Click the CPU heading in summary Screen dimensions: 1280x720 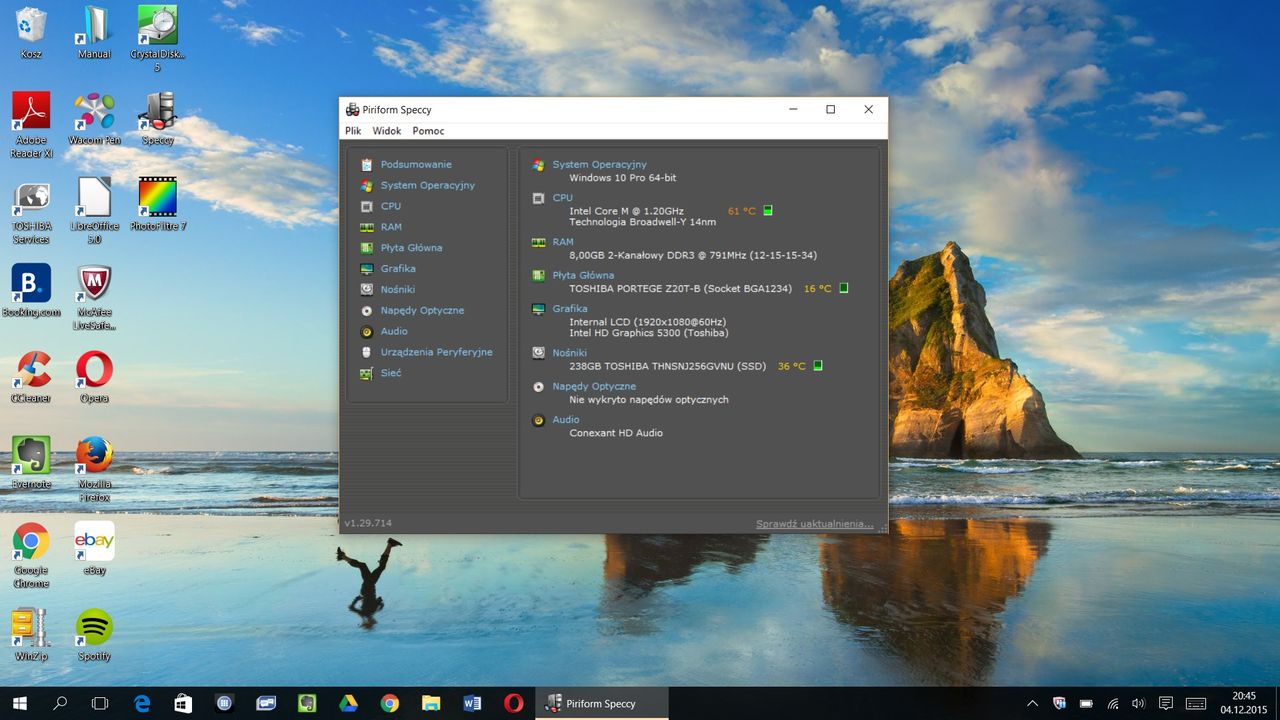pos(562,198)
